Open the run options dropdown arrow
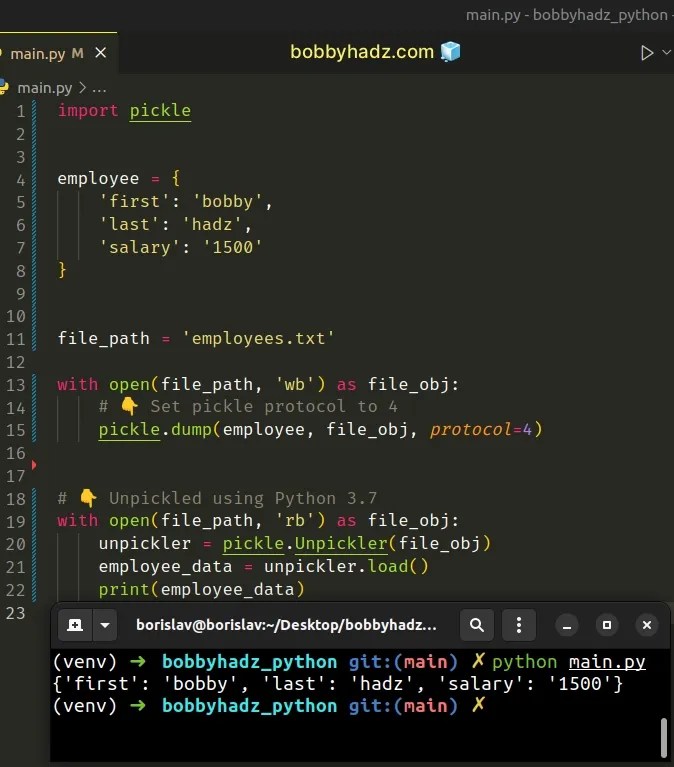The width and height of the screenshot is (674, 767). point(666,52)
